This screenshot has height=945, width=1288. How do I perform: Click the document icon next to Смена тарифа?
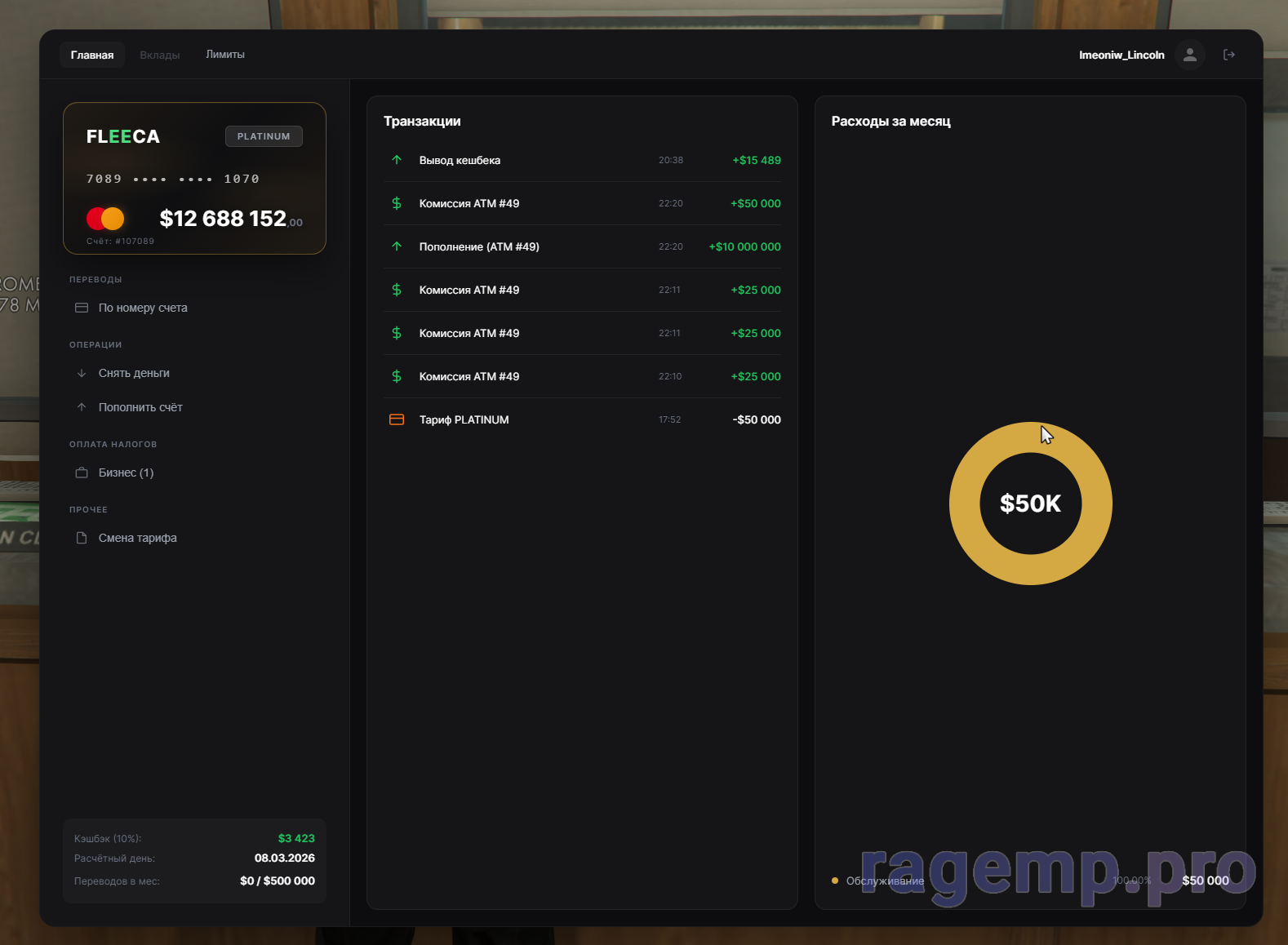point(82,538)
